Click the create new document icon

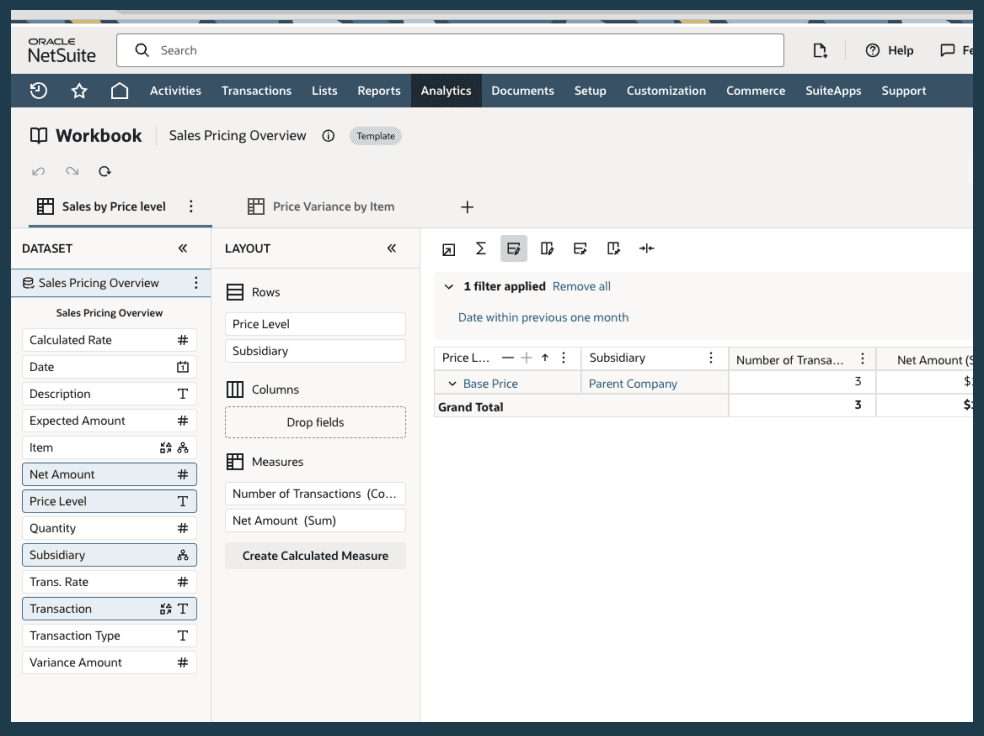tap(820, 50)
